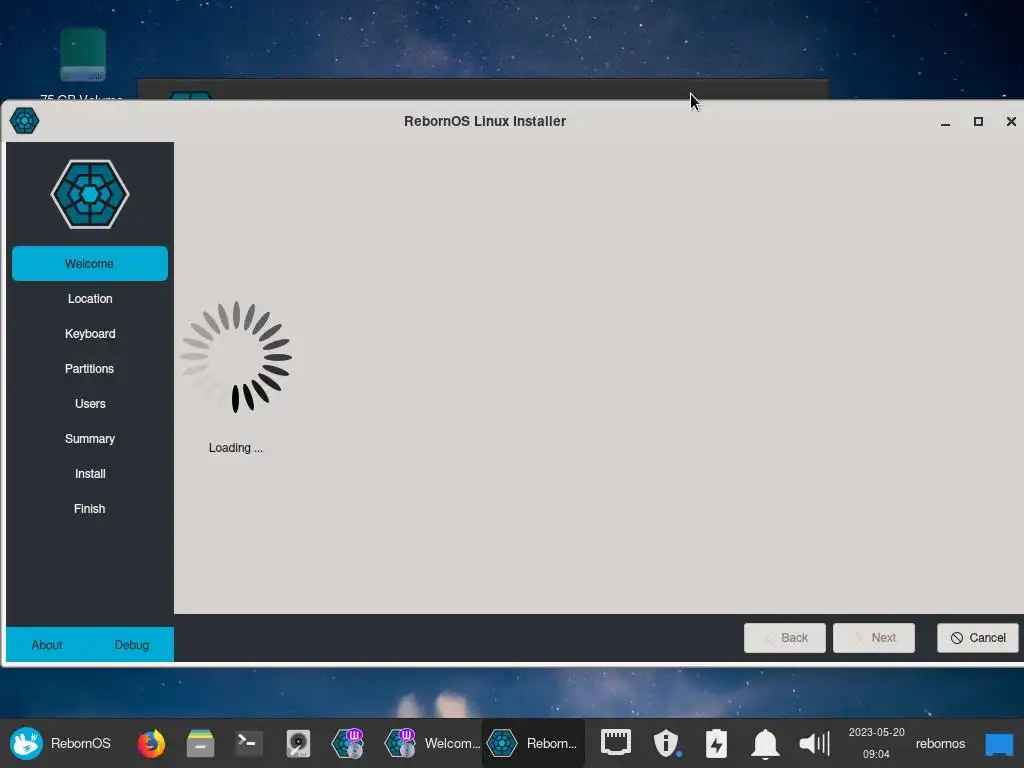
Task: Click the show desktop blue icon
Action: pos(999,743)
